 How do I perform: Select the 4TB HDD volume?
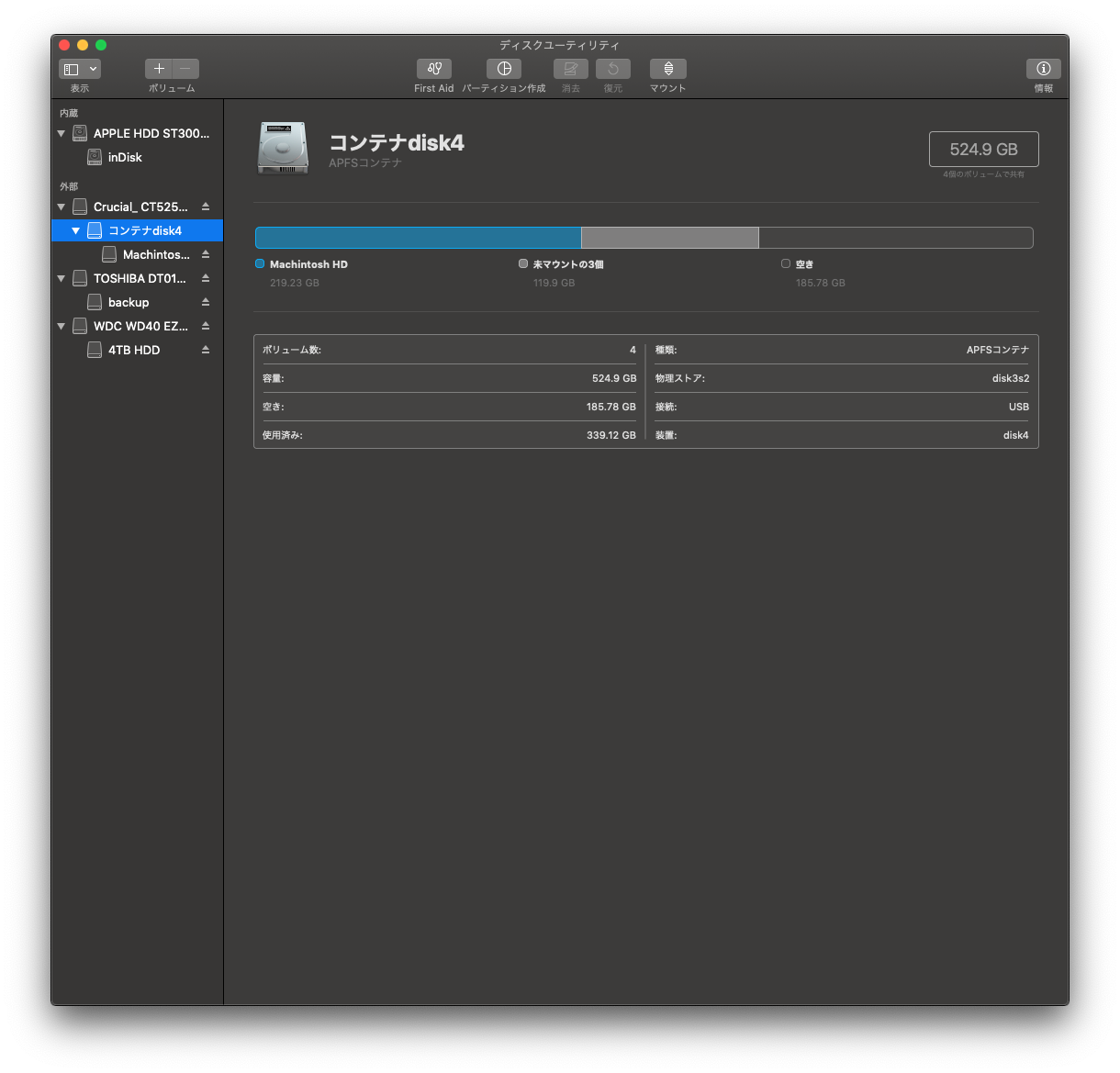138,350
